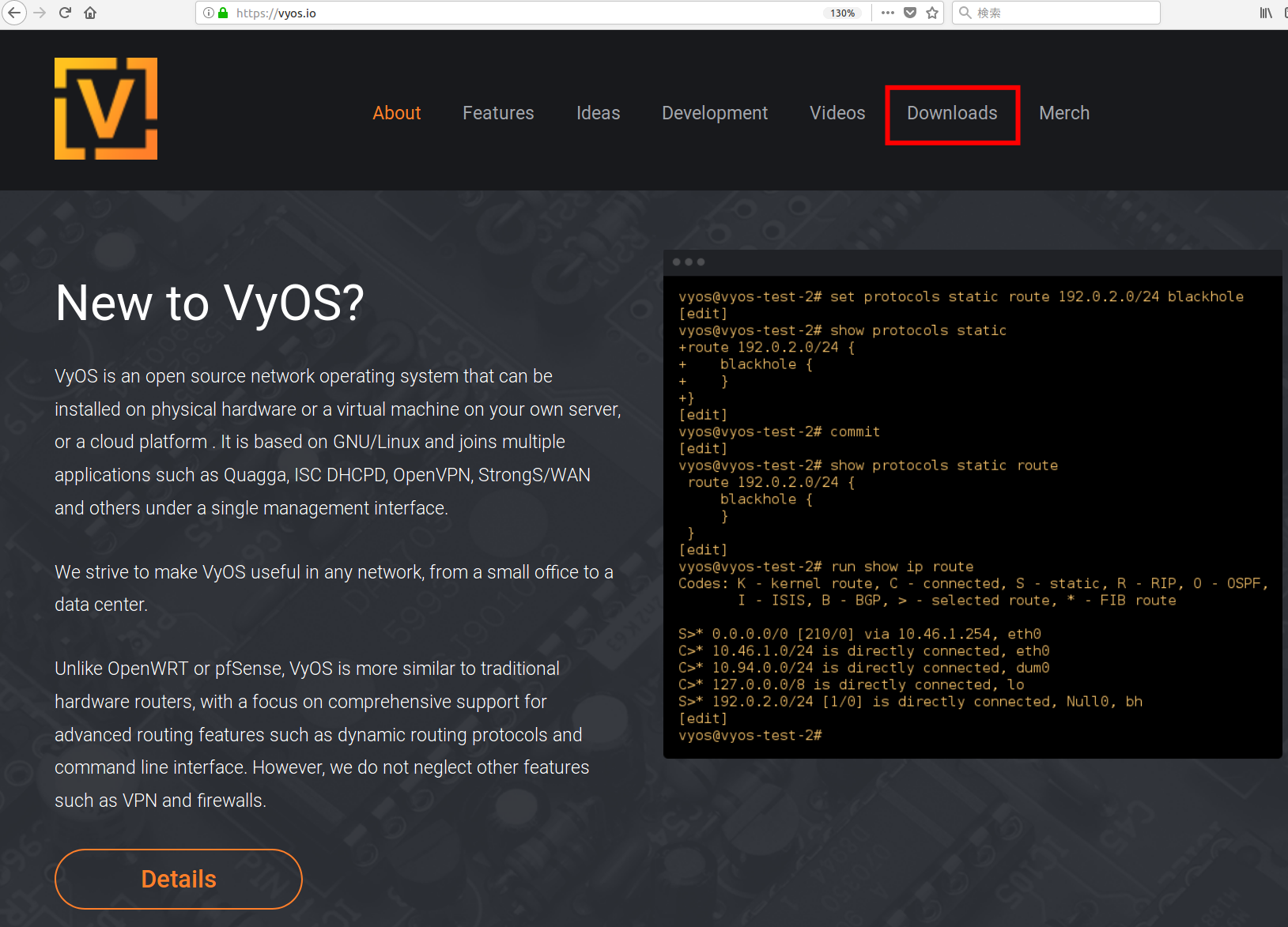Viewport: 1288px width, 927px height.
Task: Click the terminal window's three-dot title bar
Action: point(973,262)
